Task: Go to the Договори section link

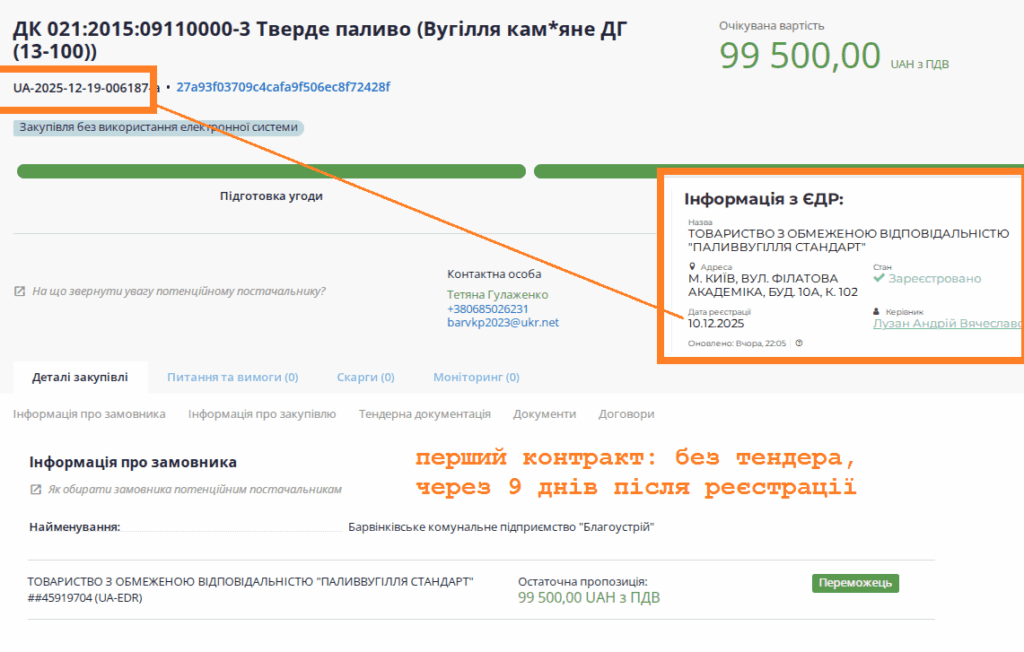Action: tap(626, 413)
